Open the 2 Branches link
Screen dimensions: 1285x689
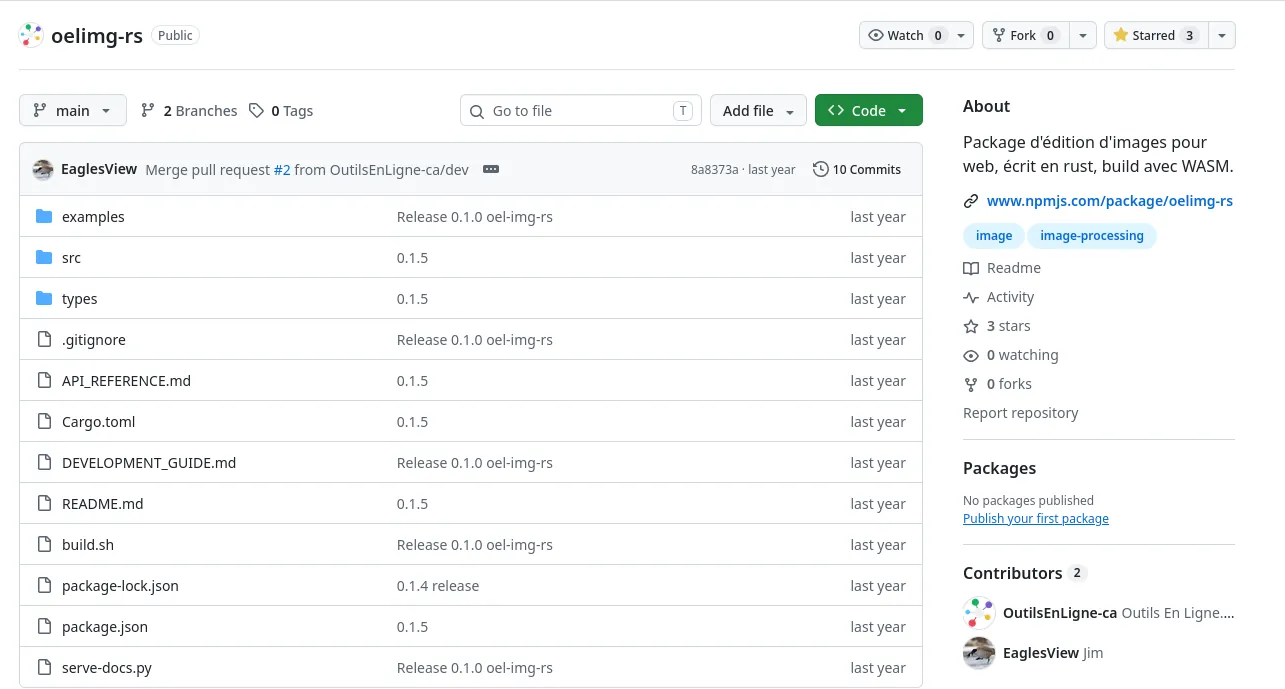coord(189,111)
